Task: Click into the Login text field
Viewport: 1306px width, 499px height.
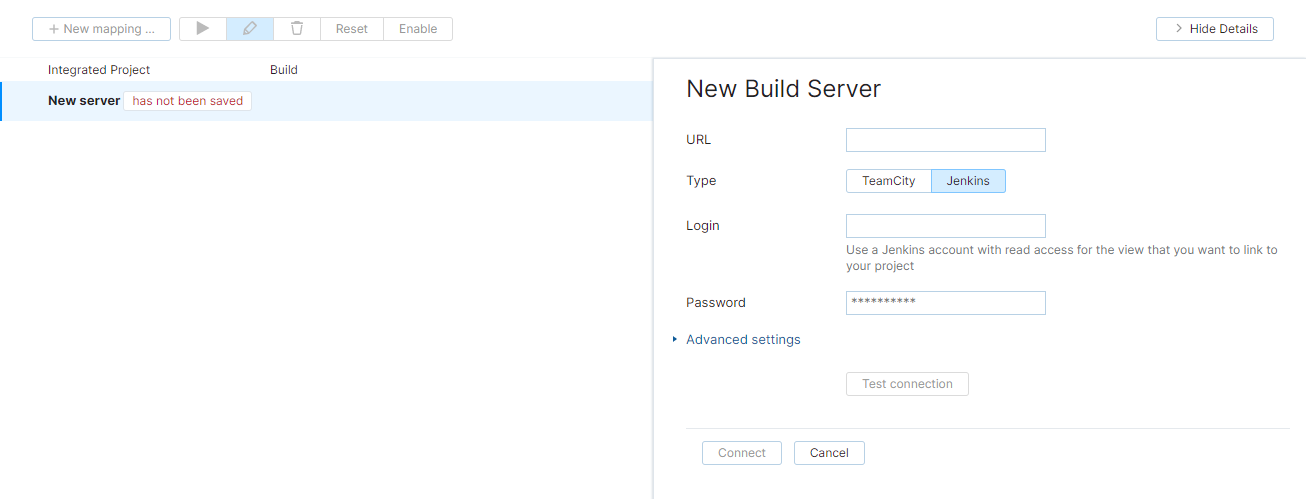Action: pyautogui.click(x=945, y=226)
